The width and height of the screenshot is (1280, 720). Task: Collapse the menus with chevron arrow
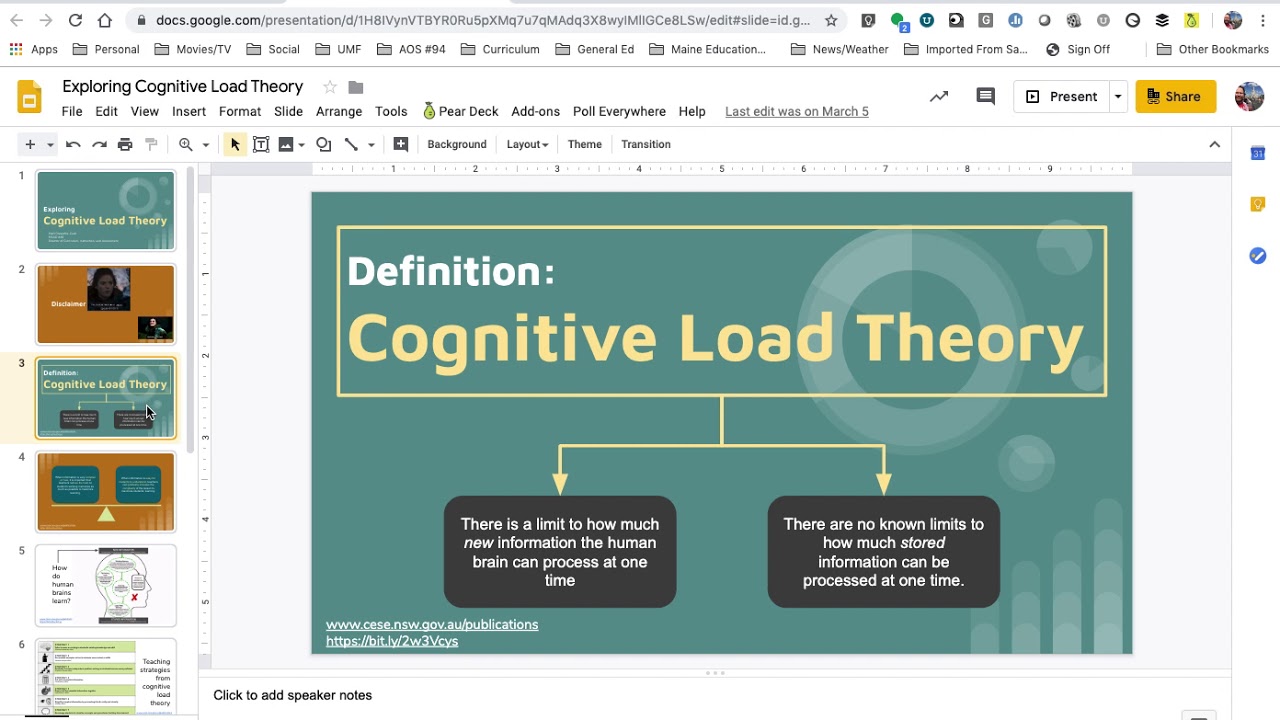click(x=1215, y=144)
